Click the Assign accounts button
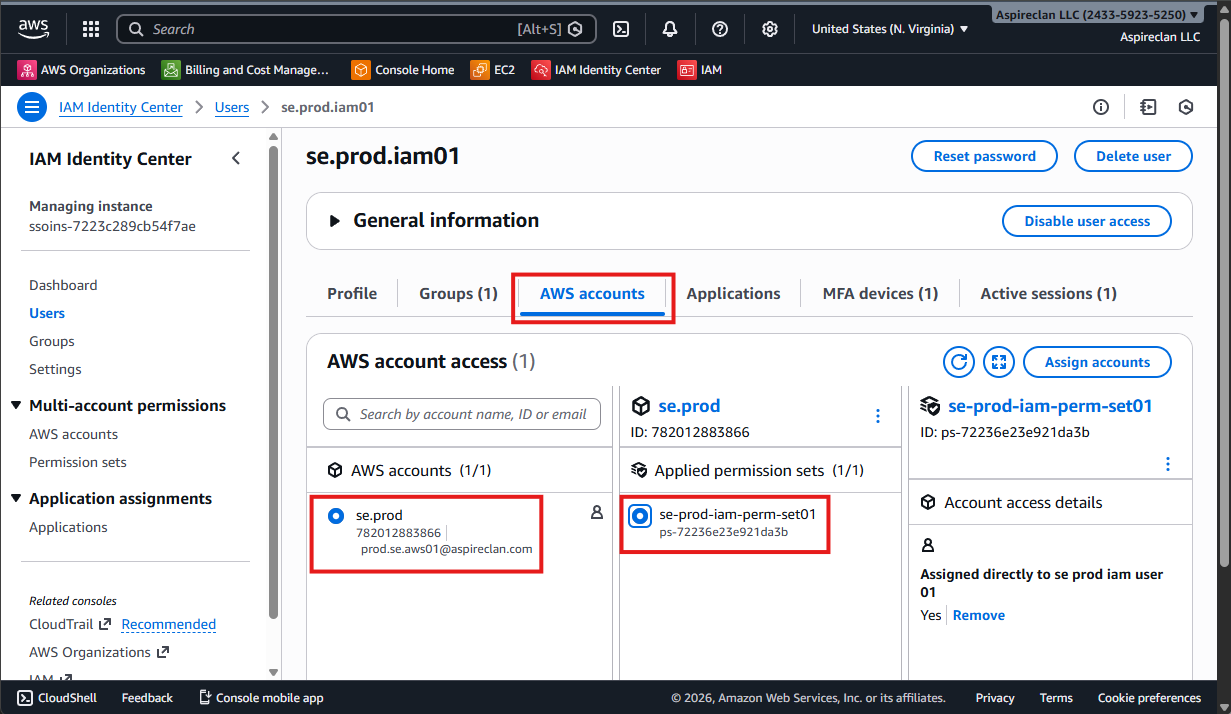Image resolution: width=1231 pixels, height=714 pixels. pos(1097,362)
